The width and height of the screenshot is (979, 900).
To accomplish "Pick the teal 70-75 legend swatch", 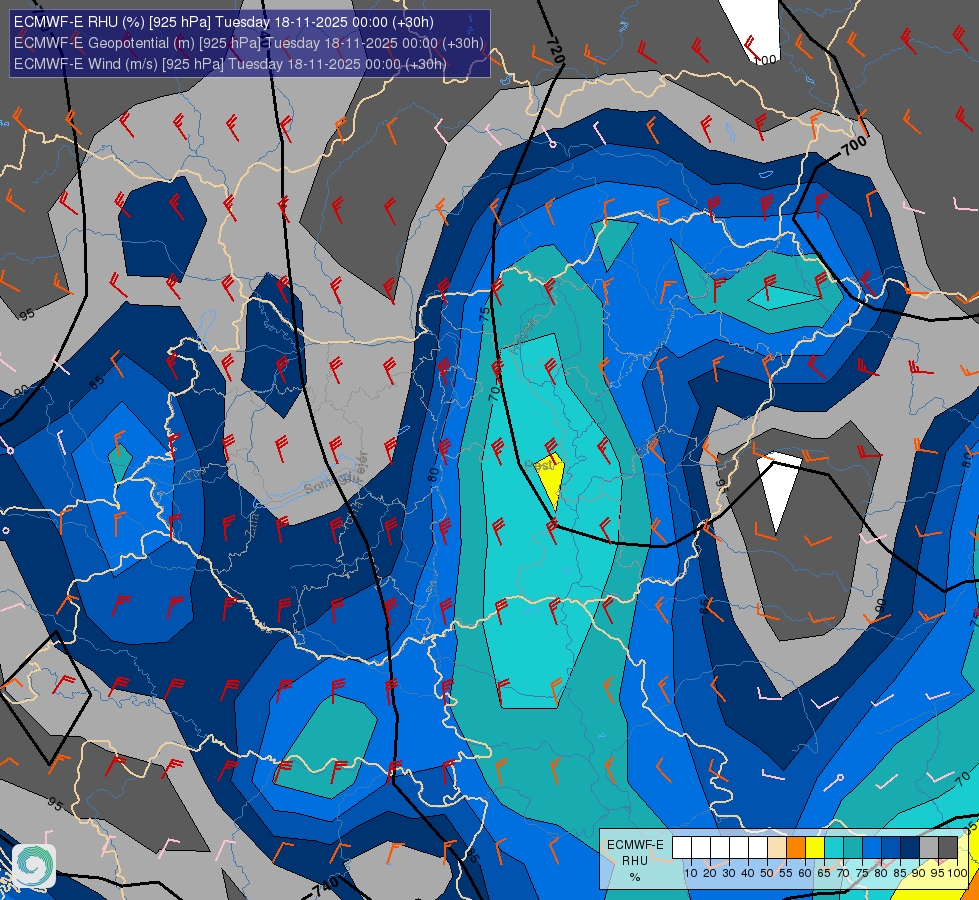I will coord(853,848).
